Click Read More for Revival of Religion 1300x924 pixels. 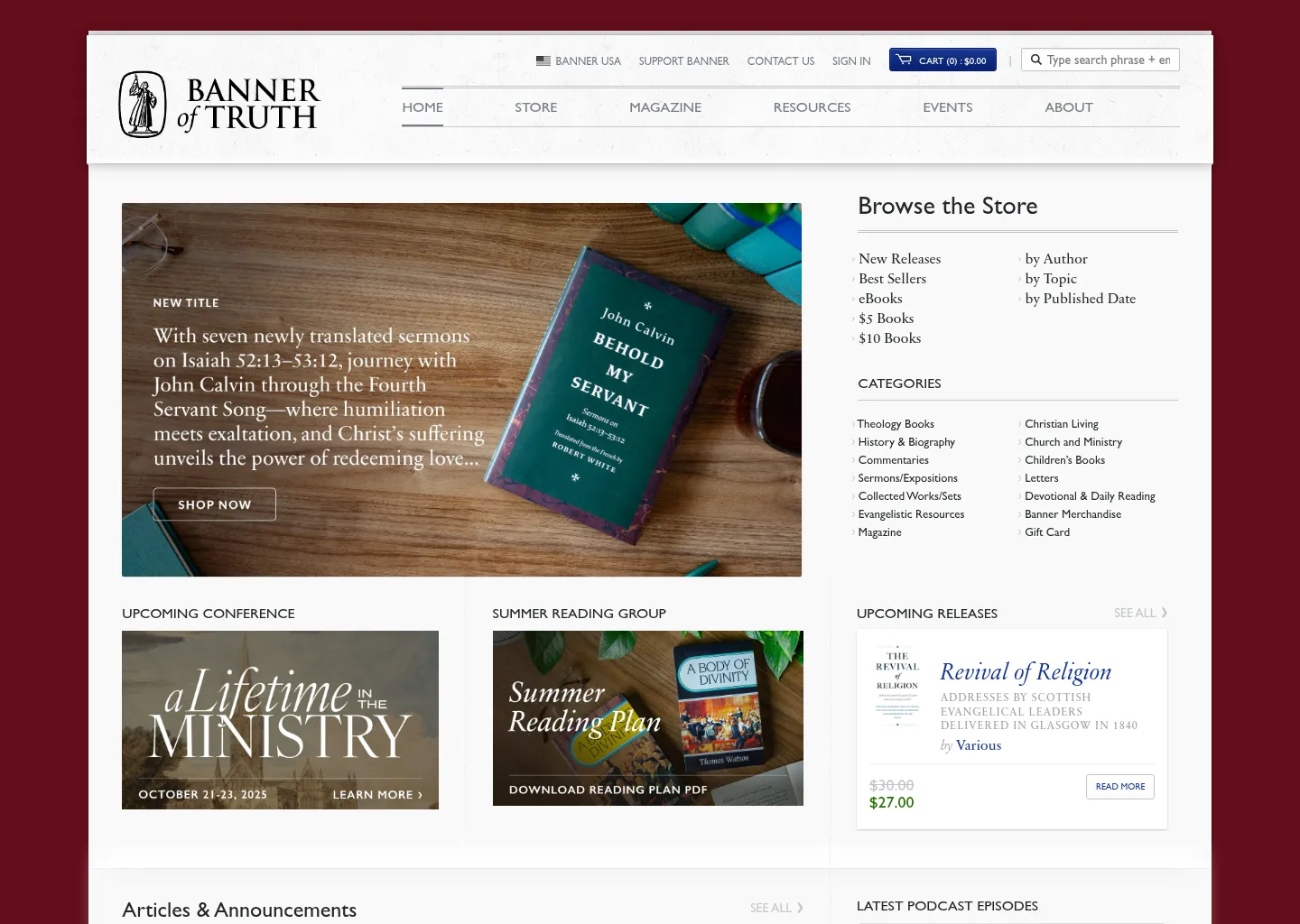(x=1119, y=787)
